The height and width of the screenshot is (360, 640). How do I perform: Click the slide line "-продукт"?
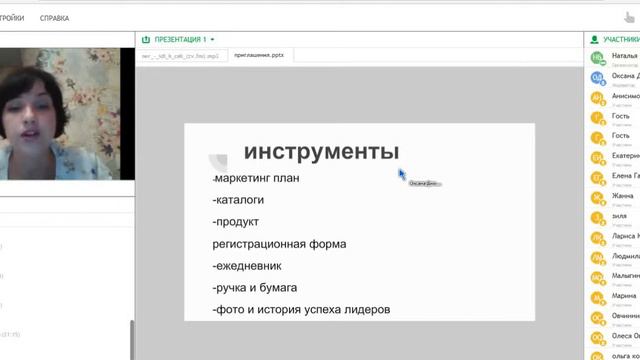pos(236,222)
